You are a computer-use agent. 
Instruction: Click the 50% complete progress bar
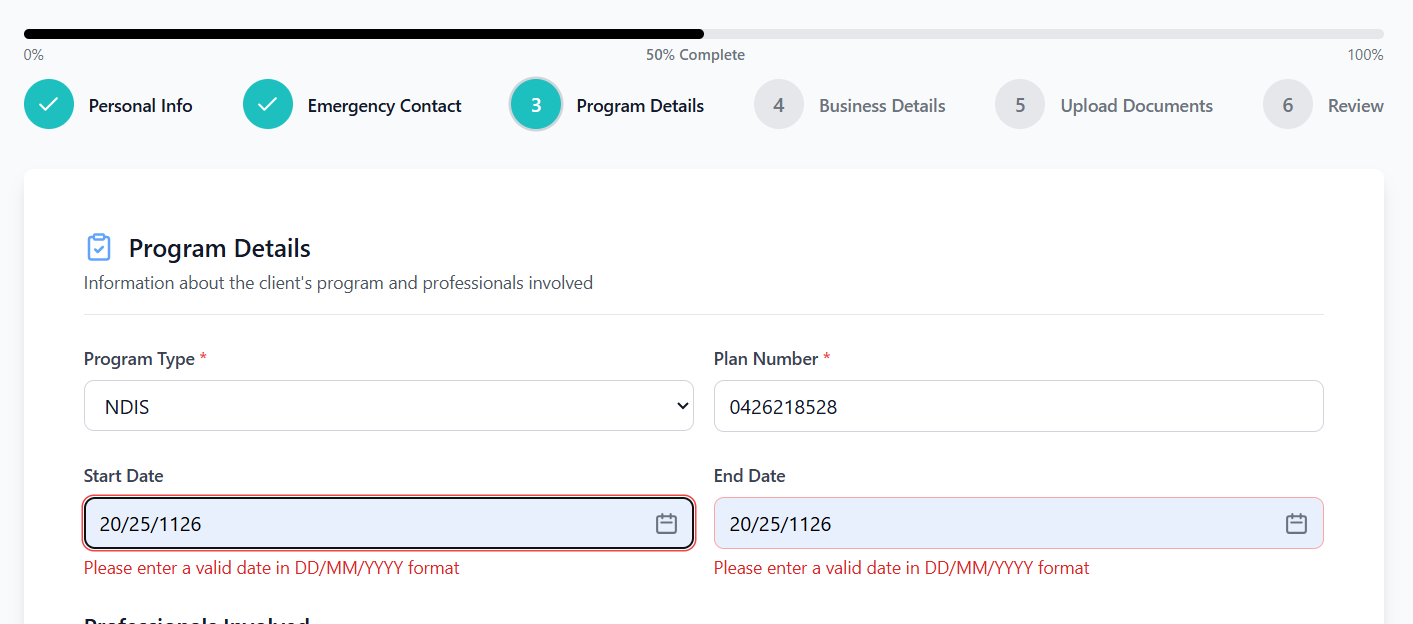703,34
